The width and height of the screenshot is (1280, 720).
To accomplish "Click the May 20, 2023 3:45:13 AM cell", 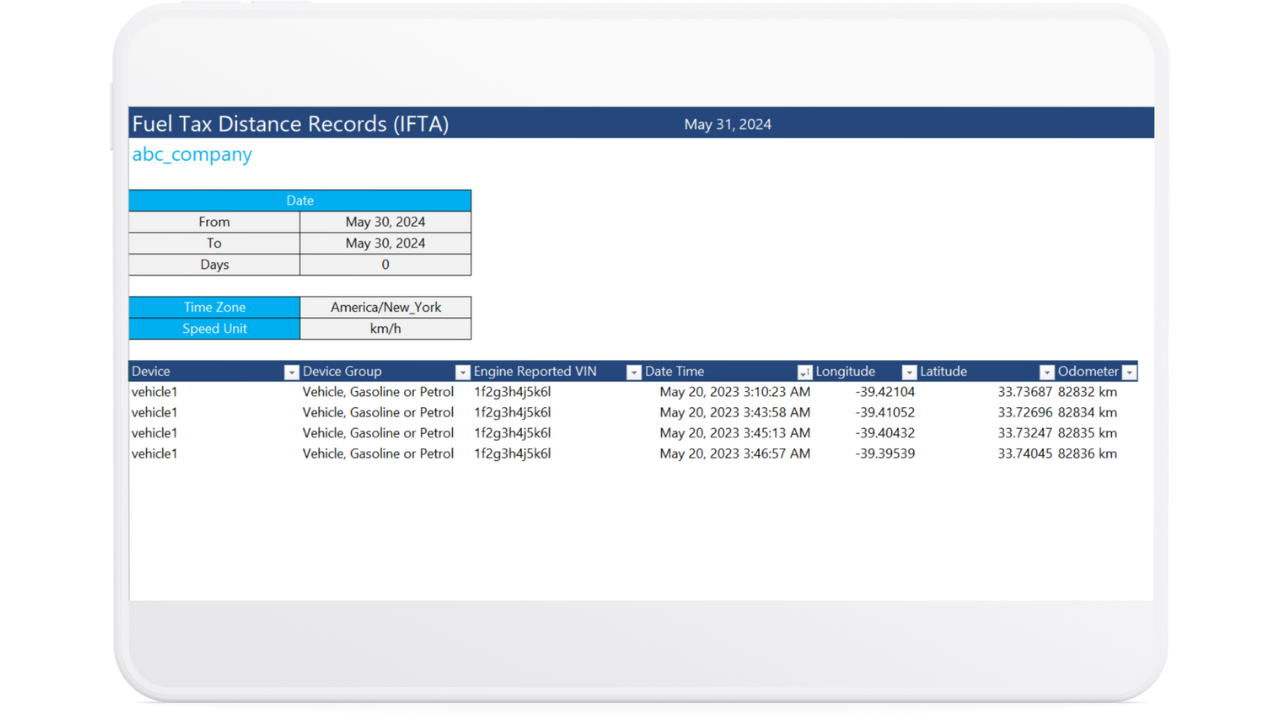I will point(735,433).
